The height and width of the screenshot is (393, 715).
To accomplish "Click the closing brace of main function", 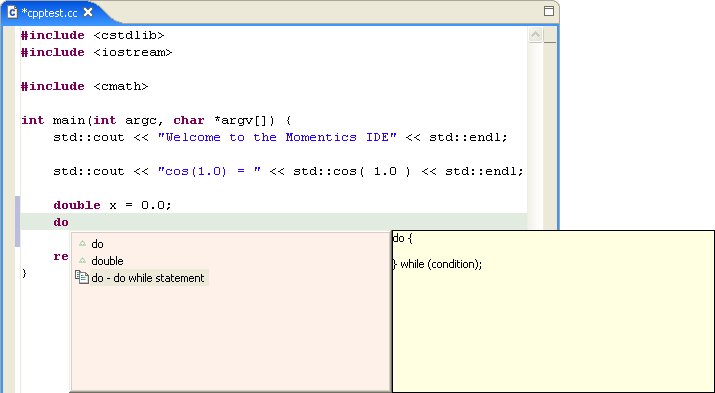I will [x=24, y=273].
